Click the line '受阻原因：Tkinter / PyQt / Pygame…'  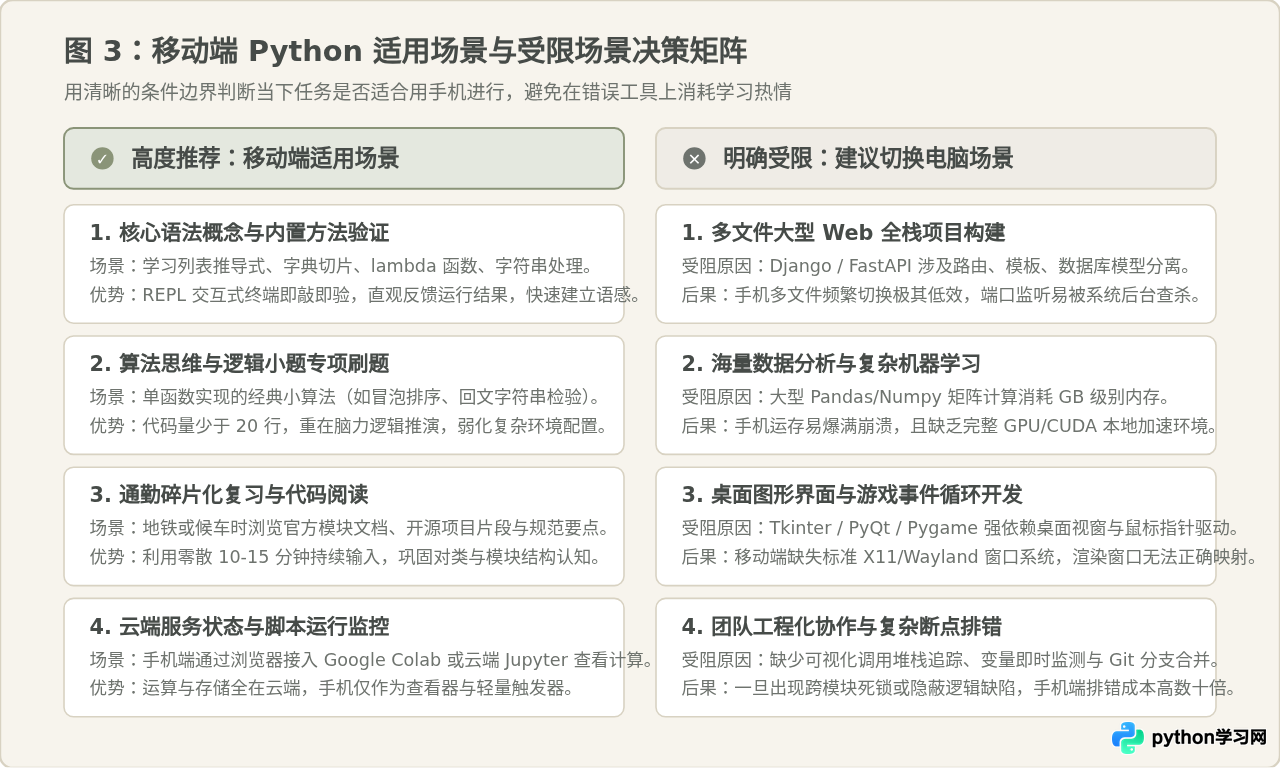tap(961, 528)
